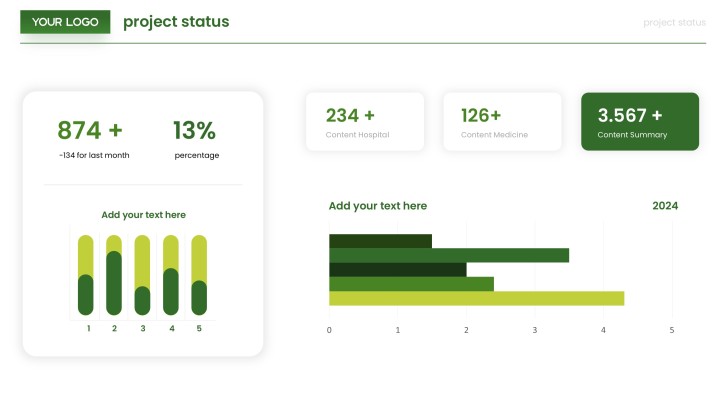This screenshot has width=726, height=408.
Task: Select pill bar labeled 1
Action: (86, 275)
